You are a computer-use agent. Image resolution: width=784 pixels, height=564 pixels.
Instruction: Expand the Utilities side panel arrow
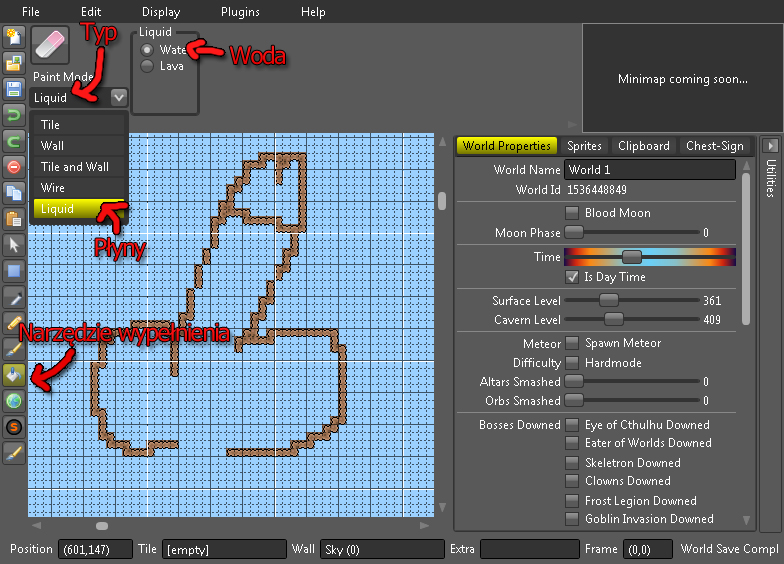(x=770, y=146)
